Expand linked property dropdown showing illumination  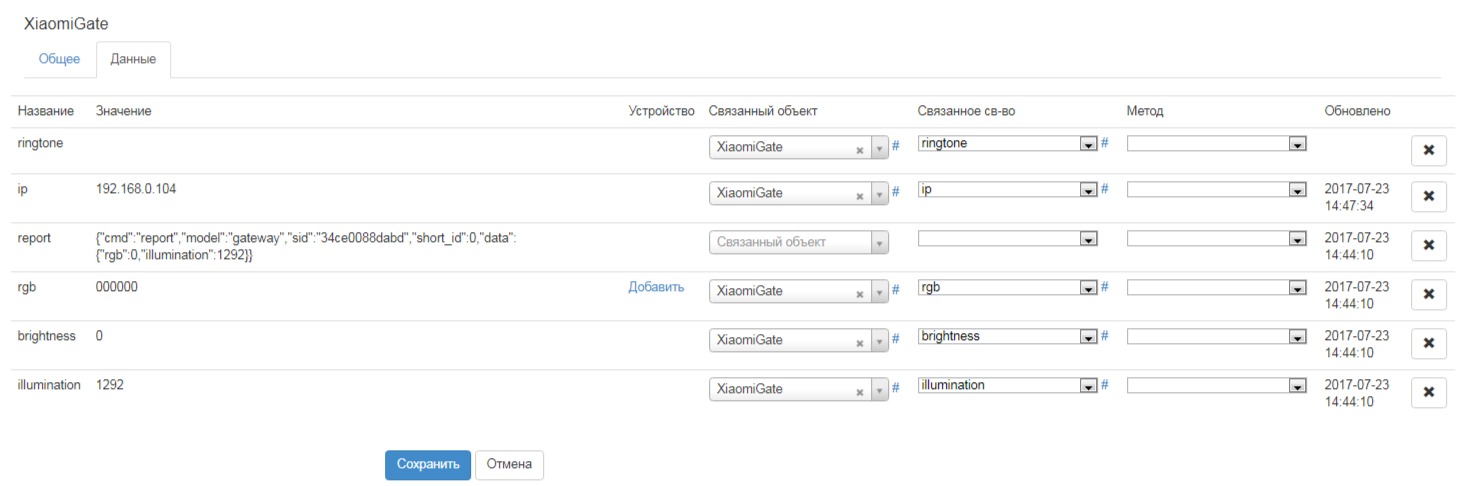click(x=1008, y=386)
